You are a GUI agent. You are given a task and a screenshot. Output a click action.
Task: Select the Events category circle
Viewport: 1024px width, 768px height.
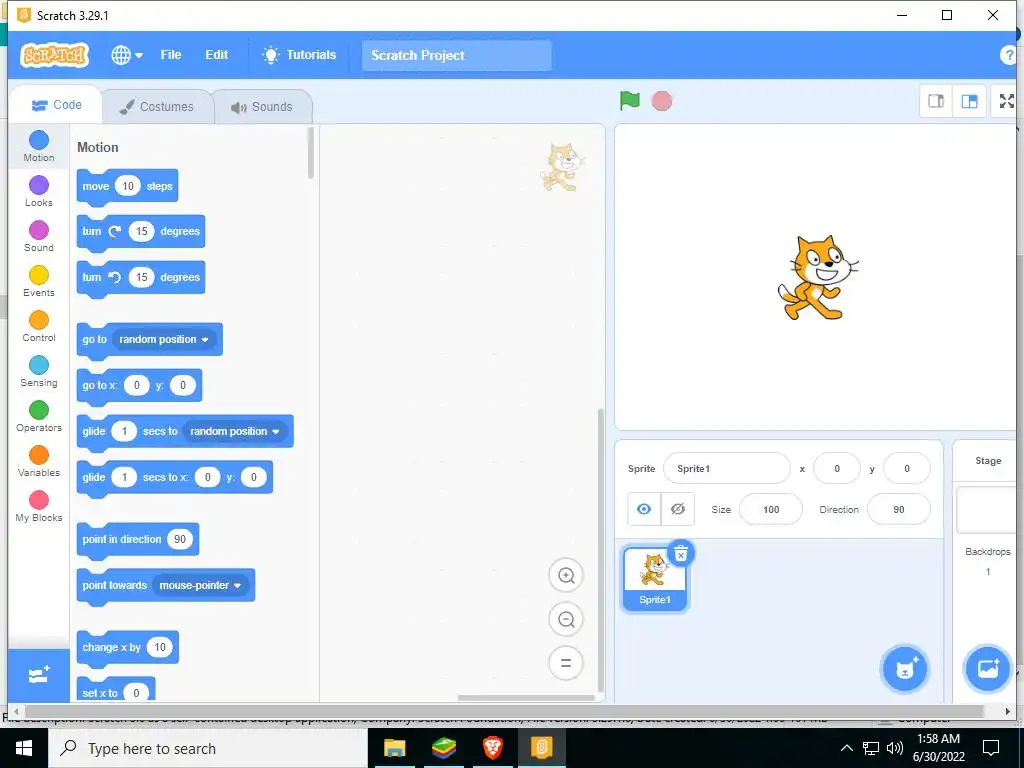tap(39, 275)
